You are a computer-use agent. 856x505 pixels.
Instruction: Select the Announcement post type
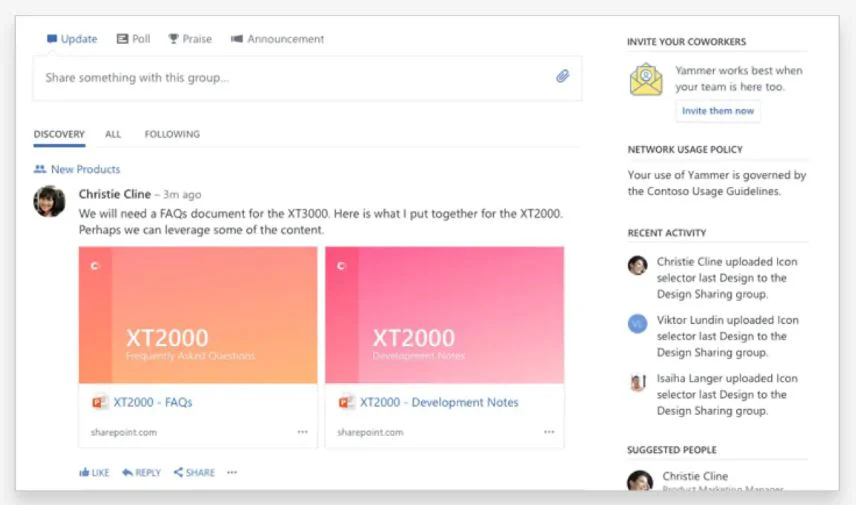click(277, 39)
